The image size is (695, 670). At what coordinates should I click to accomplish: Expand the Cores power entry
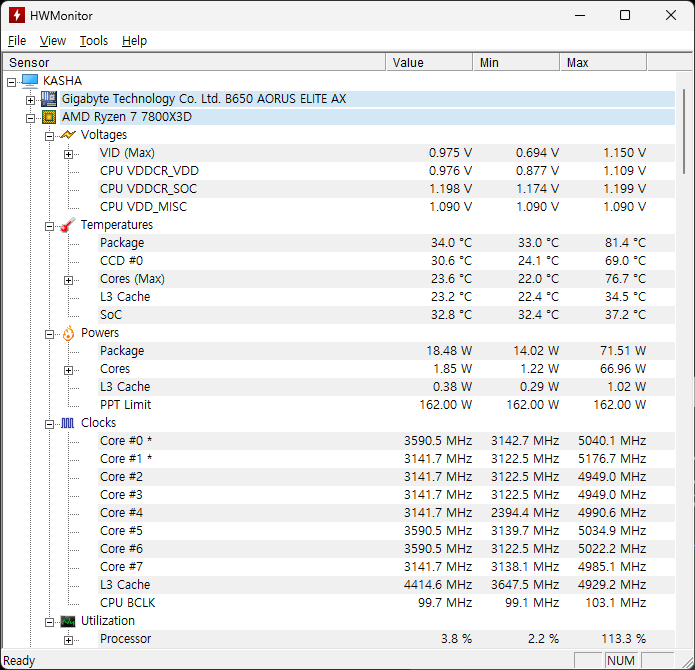click(x=68, y=370)
